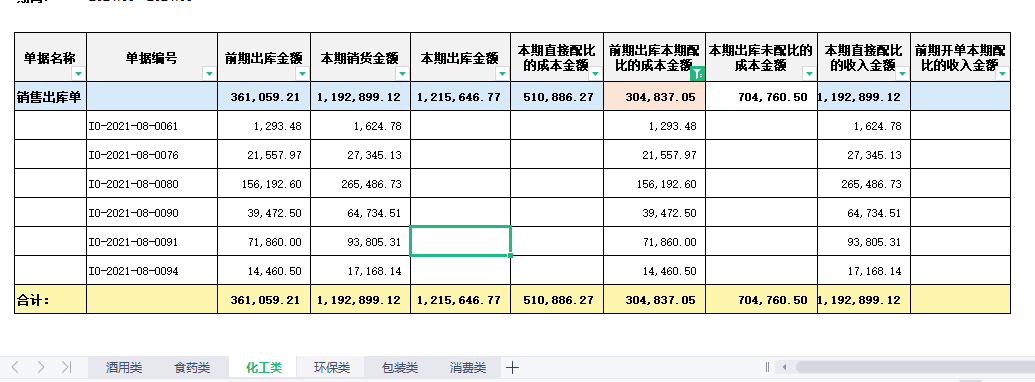Screen dimensions: 1035x382
Task: Select cell IO-2021-08-0090
Action: (152, 212)
